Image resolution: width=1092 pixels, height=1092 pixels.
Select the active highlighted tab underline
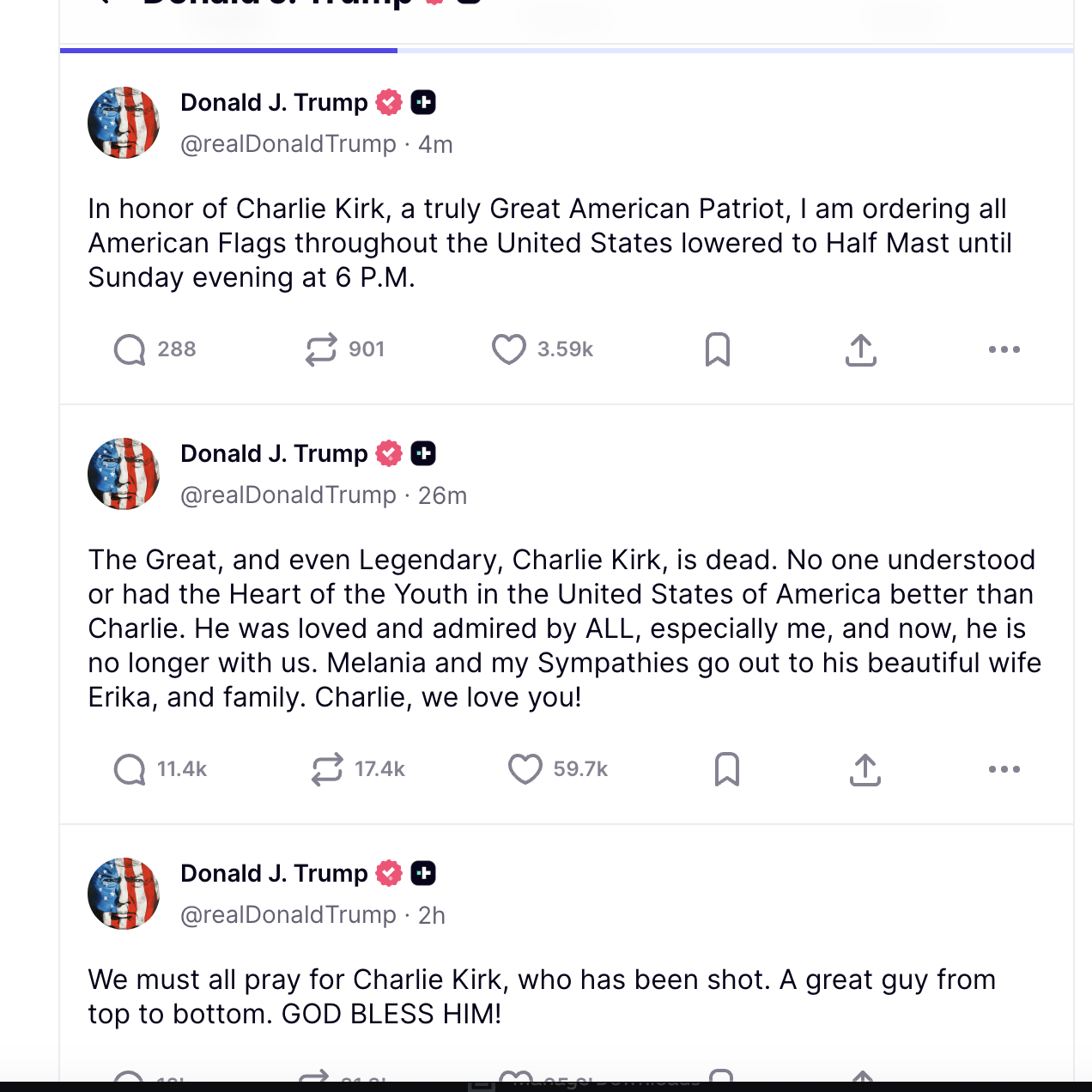pos(228,51)
